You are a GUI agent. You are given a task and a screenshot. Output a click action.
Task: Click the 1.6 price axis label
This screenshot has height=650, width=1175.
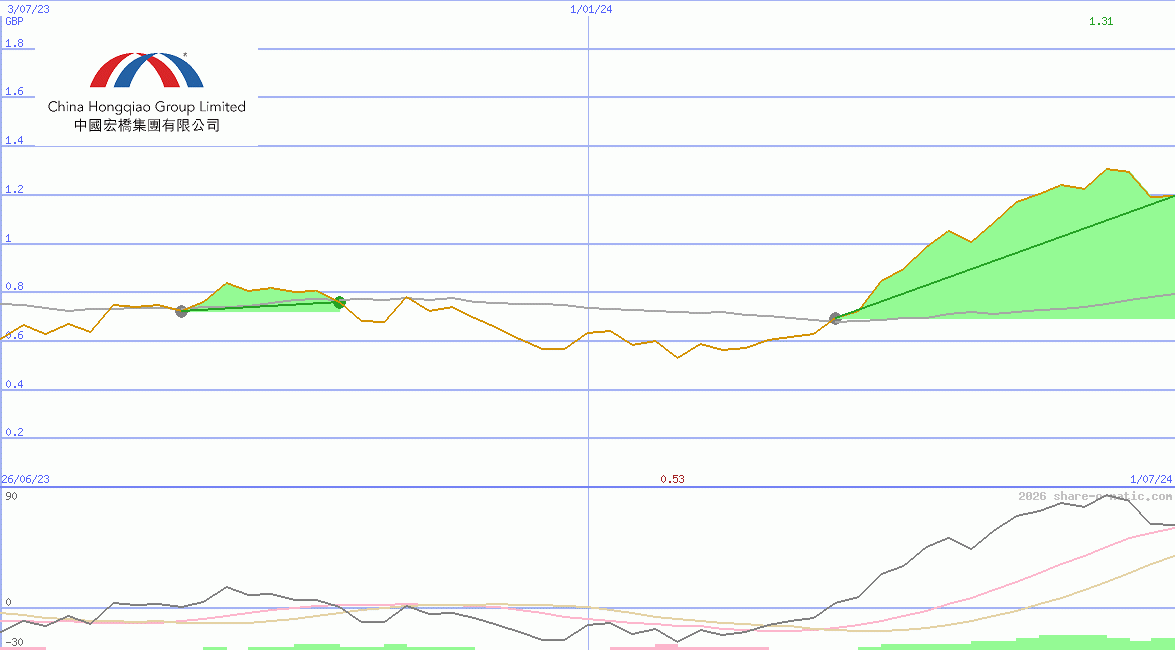pos(14,91)
